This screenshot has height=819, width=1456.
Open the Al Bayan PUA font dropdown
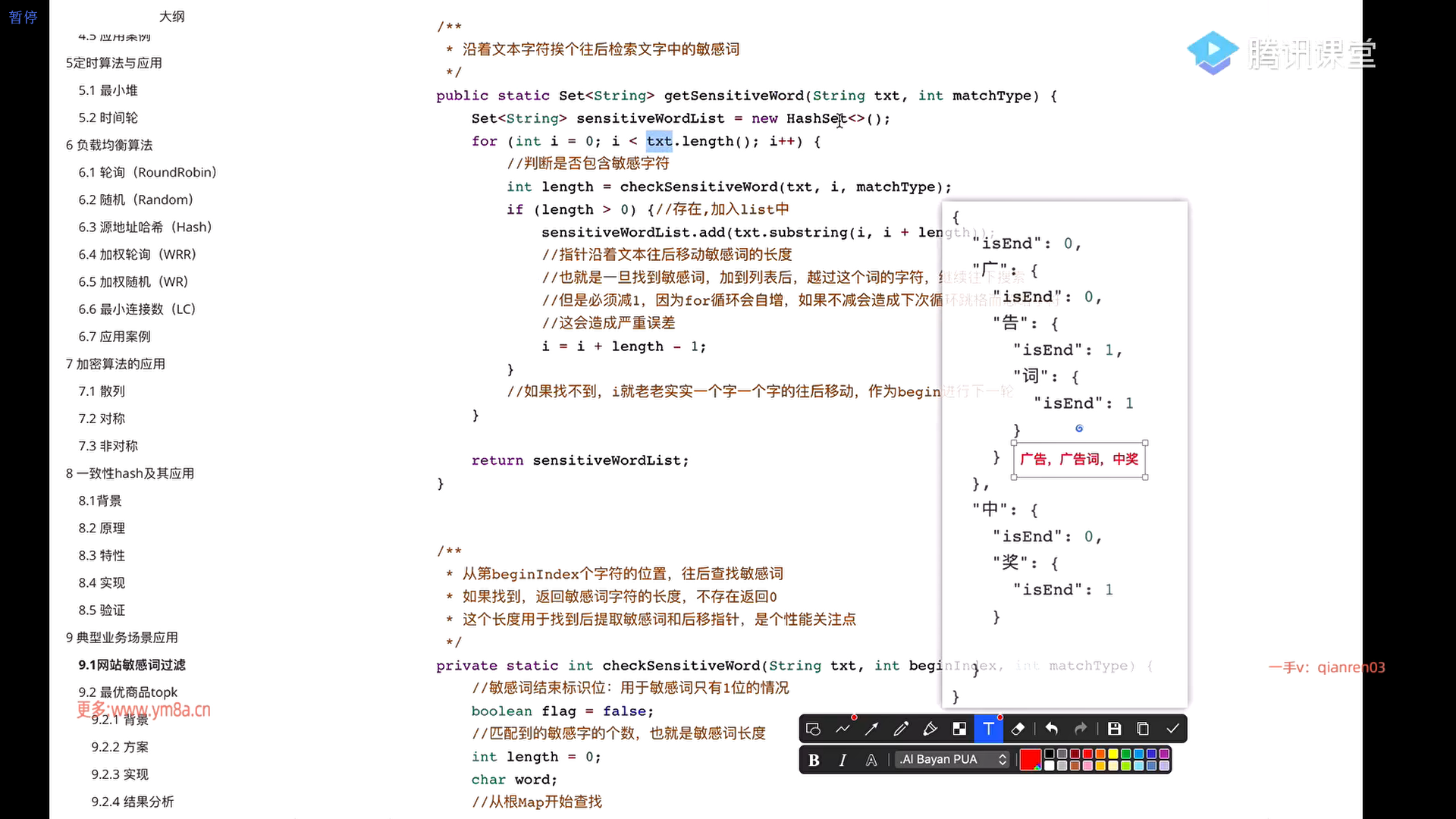click(952, 760)
